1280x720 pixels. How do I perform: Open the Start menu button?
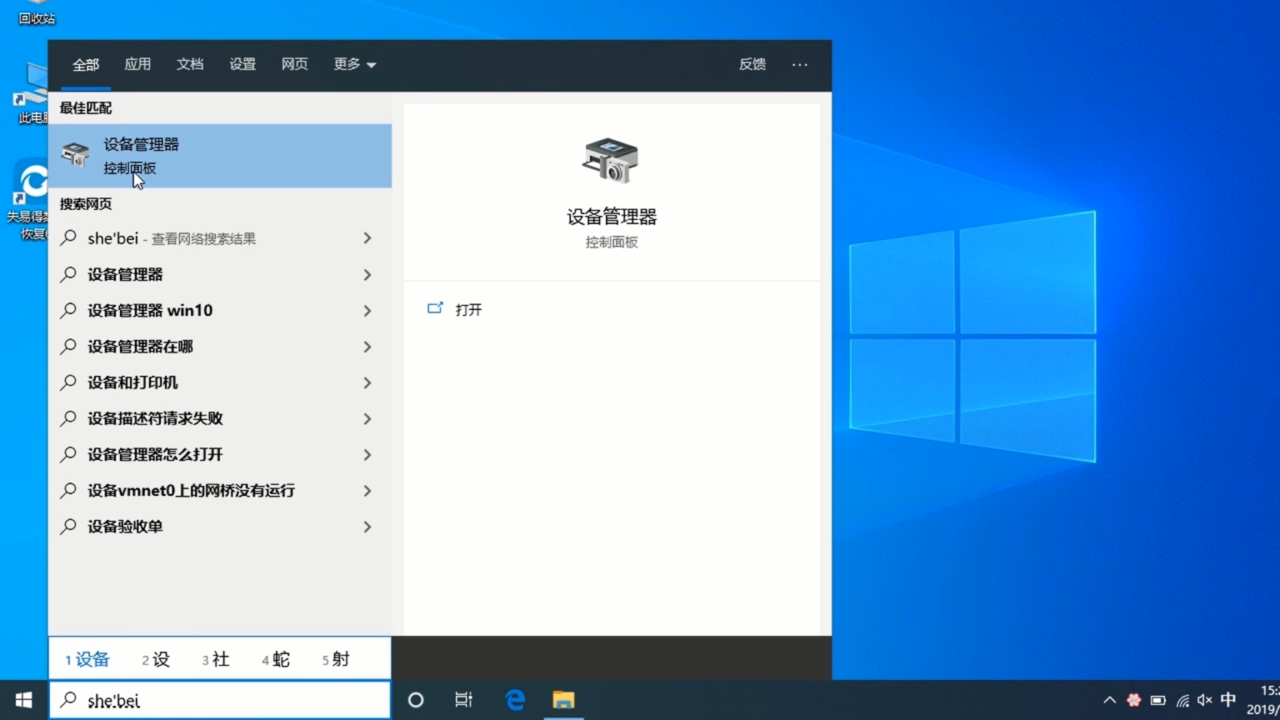coord(21,699)
